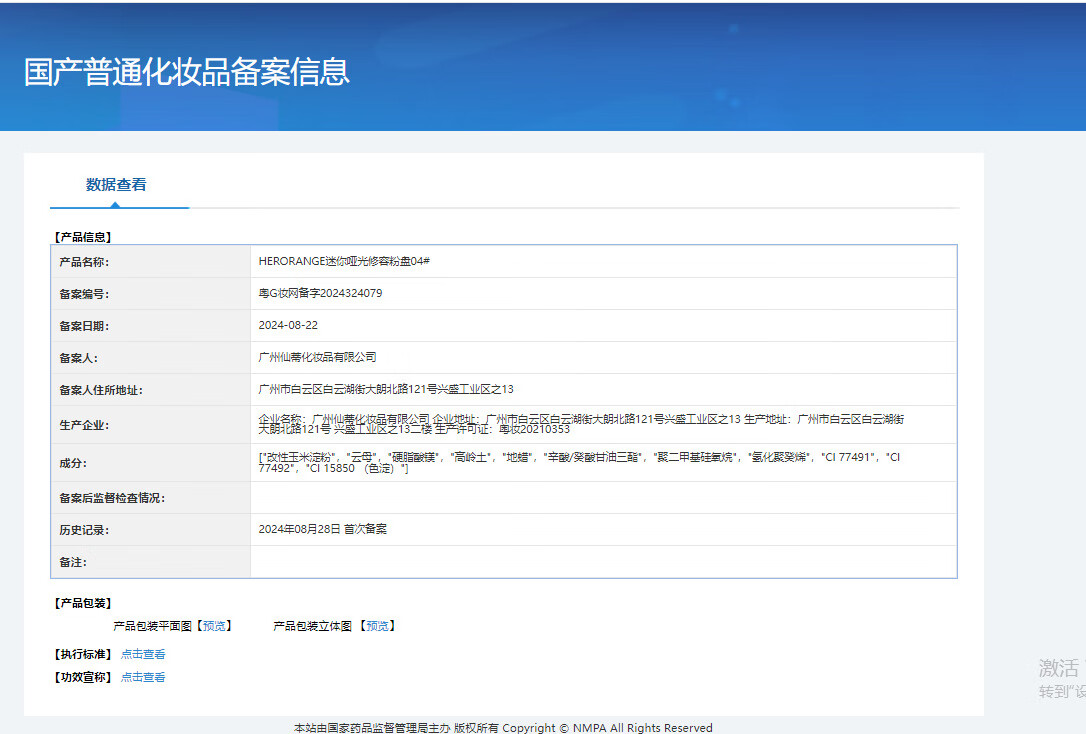Viewport: 1086px width, 734px height.
Task: Click 点击查看 next to 功效宣称
Action: pos(143,678)
